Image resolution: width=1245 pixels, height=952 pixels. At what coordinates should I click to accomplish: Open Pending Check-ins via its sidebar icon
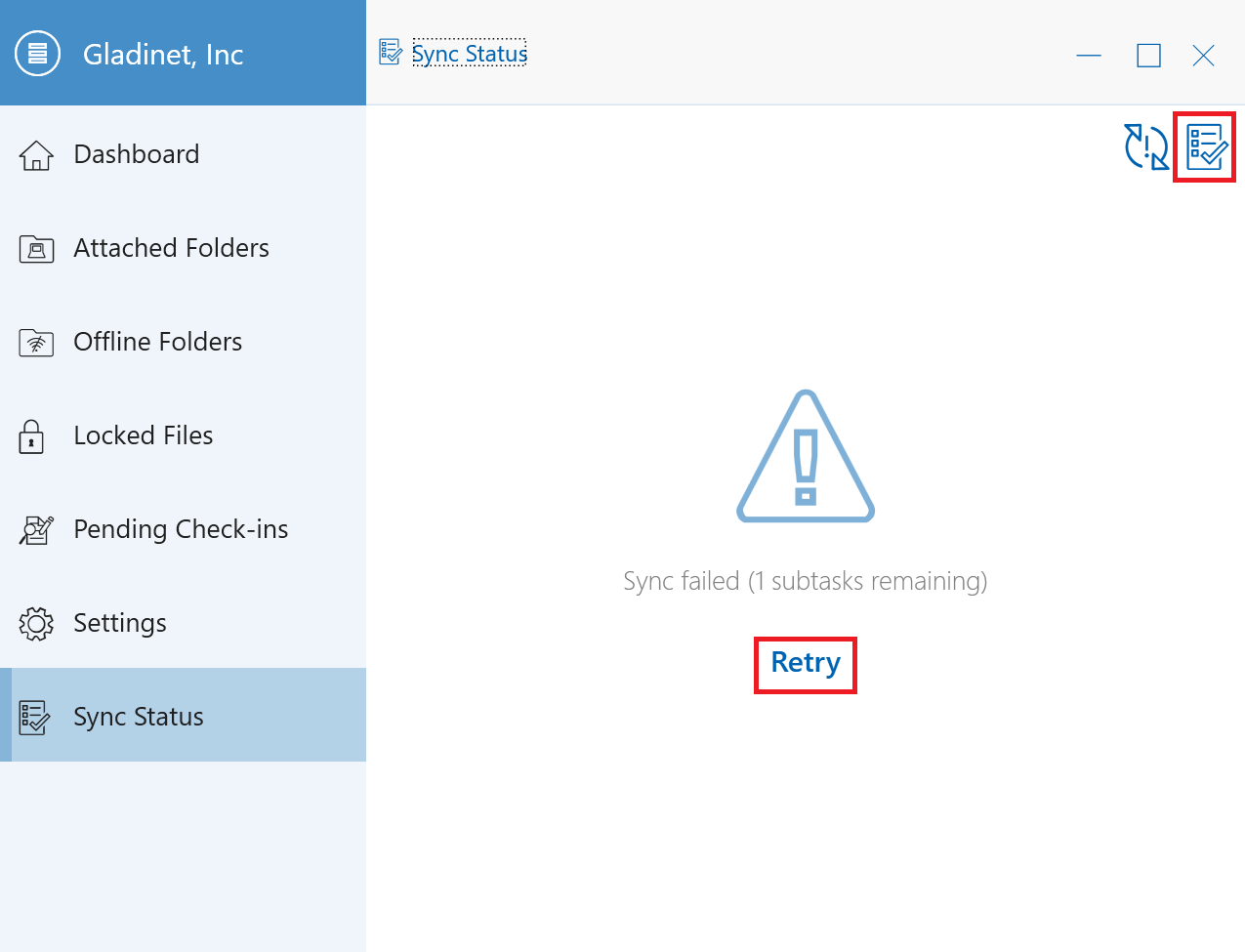[x=36, y=530]
